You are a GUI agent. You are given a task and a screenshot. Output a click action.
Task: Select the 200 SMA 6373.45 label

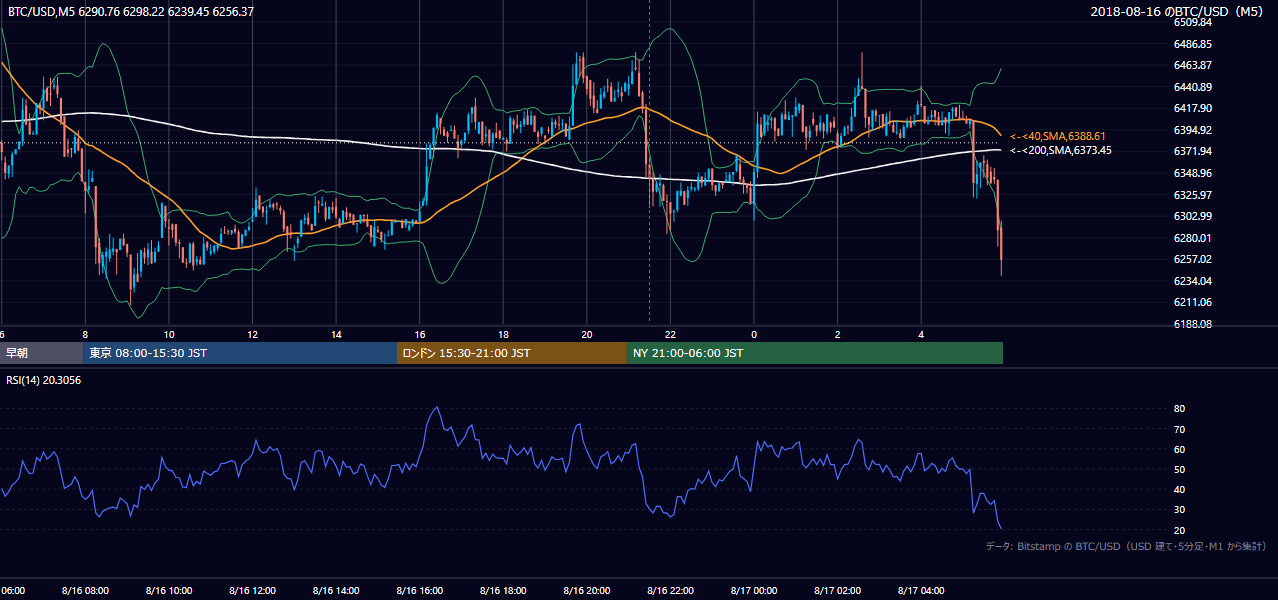pyautogui.click(x=1061, y=151)
